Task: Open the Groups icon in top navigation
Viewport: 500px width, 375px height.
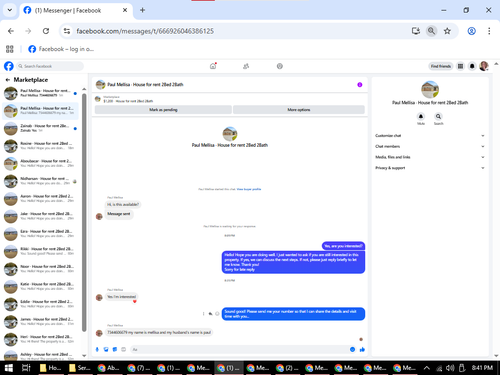Action: [280, 66]
